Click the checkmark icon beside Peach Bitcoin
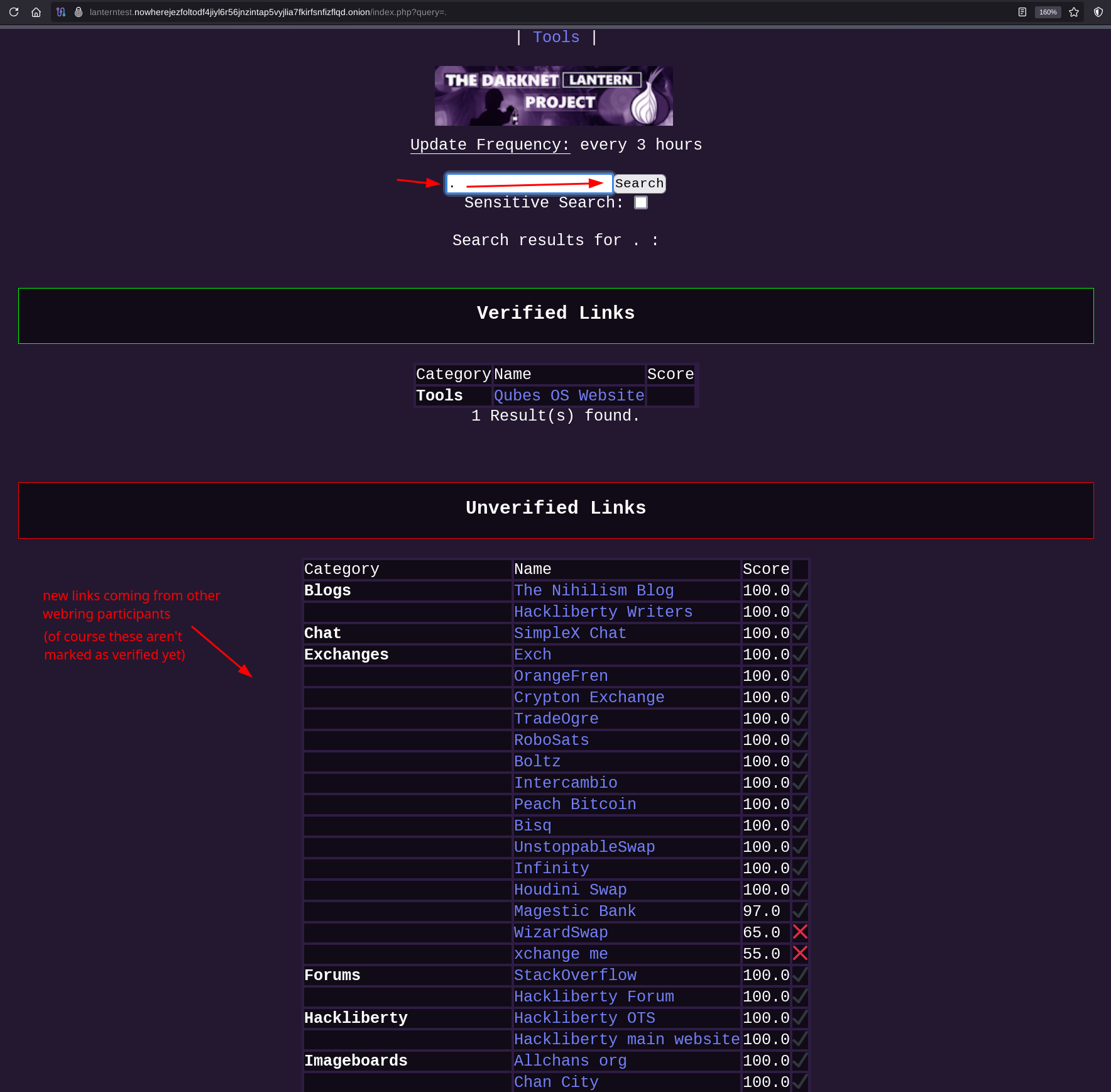The width and height of the screenshot is (1111, 1092). pos(800,803)
